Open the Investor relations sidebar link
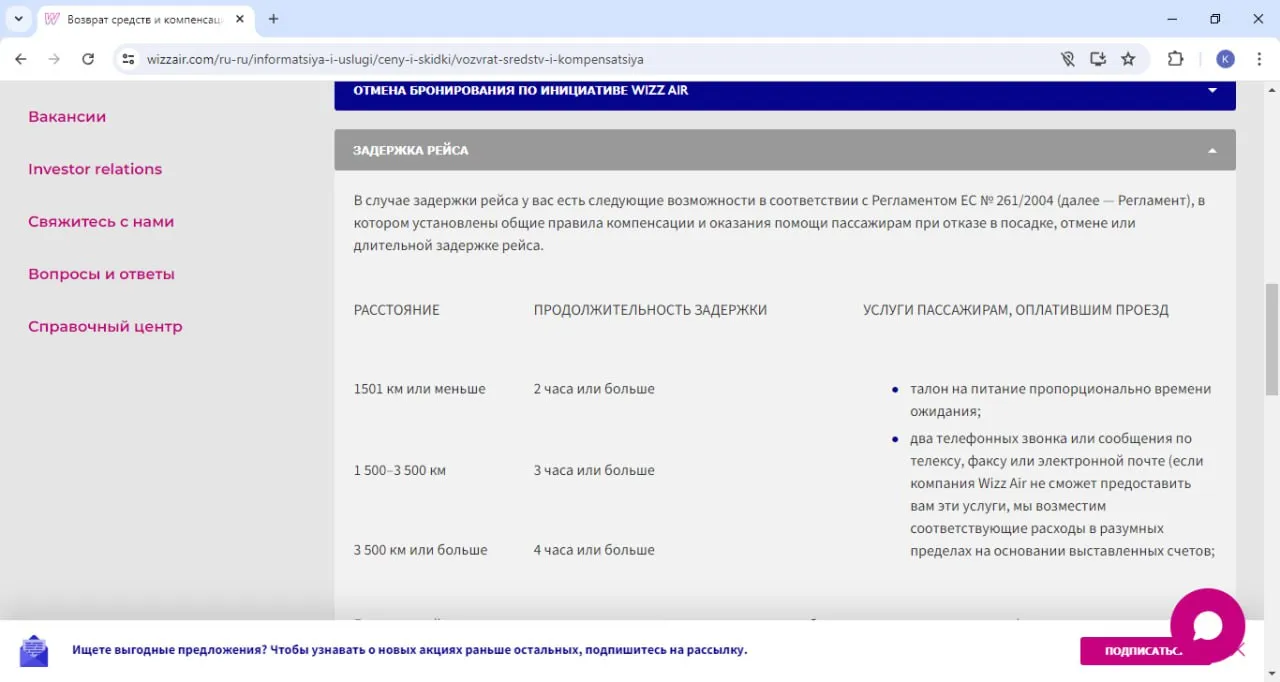This screenshot has width=1280, height=682. (95, 169)
